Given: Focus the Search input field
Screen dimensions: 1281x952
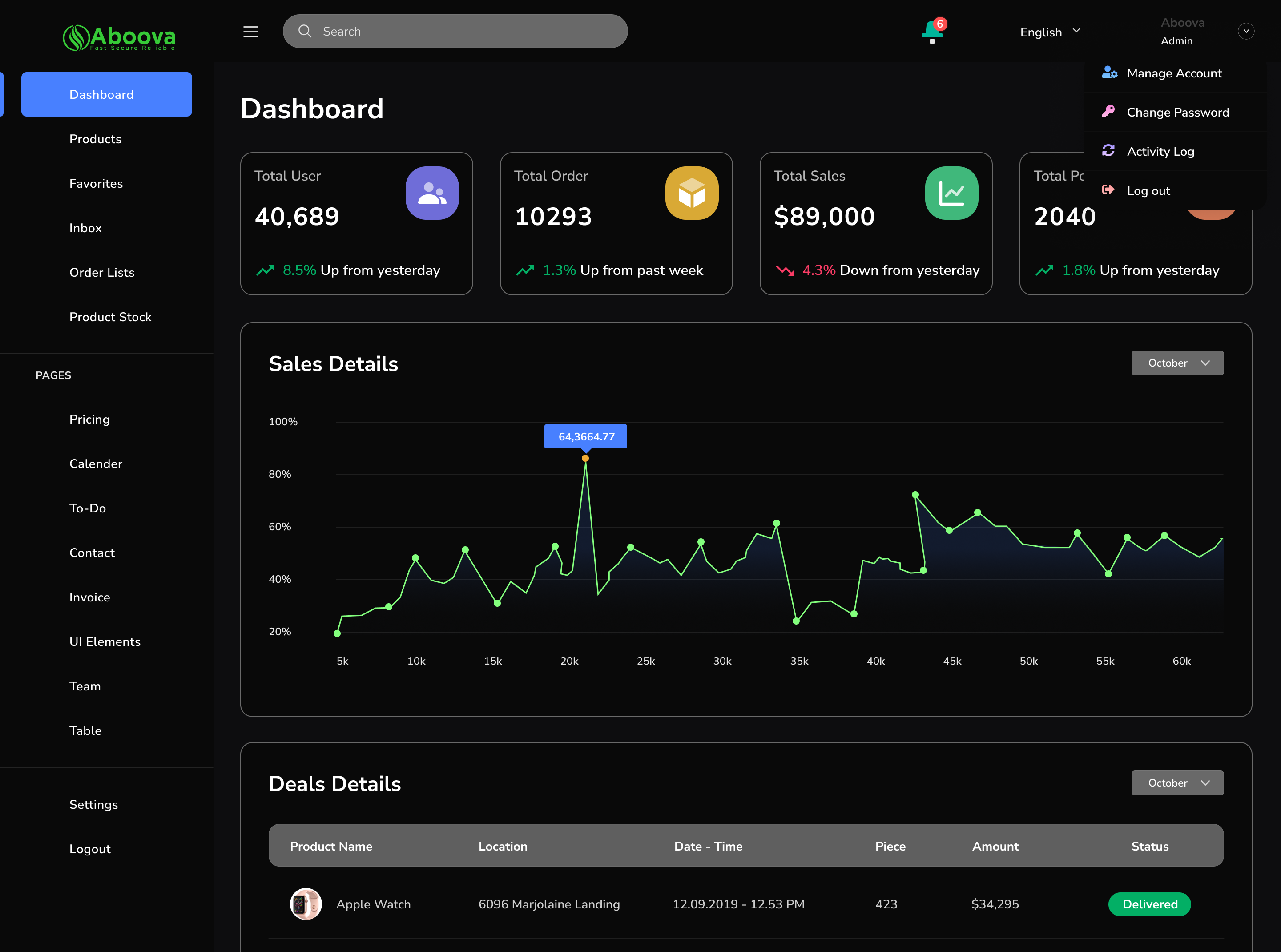Looking at the screenshot, I should pos(455,31).
